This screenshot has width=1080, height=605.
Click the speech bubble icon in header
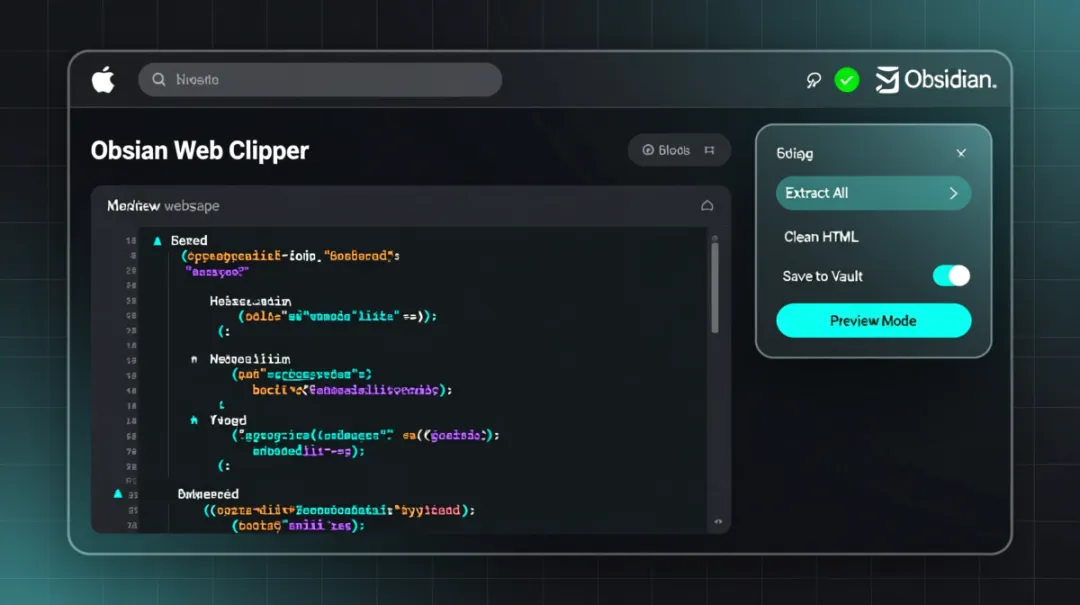point(813,81)
